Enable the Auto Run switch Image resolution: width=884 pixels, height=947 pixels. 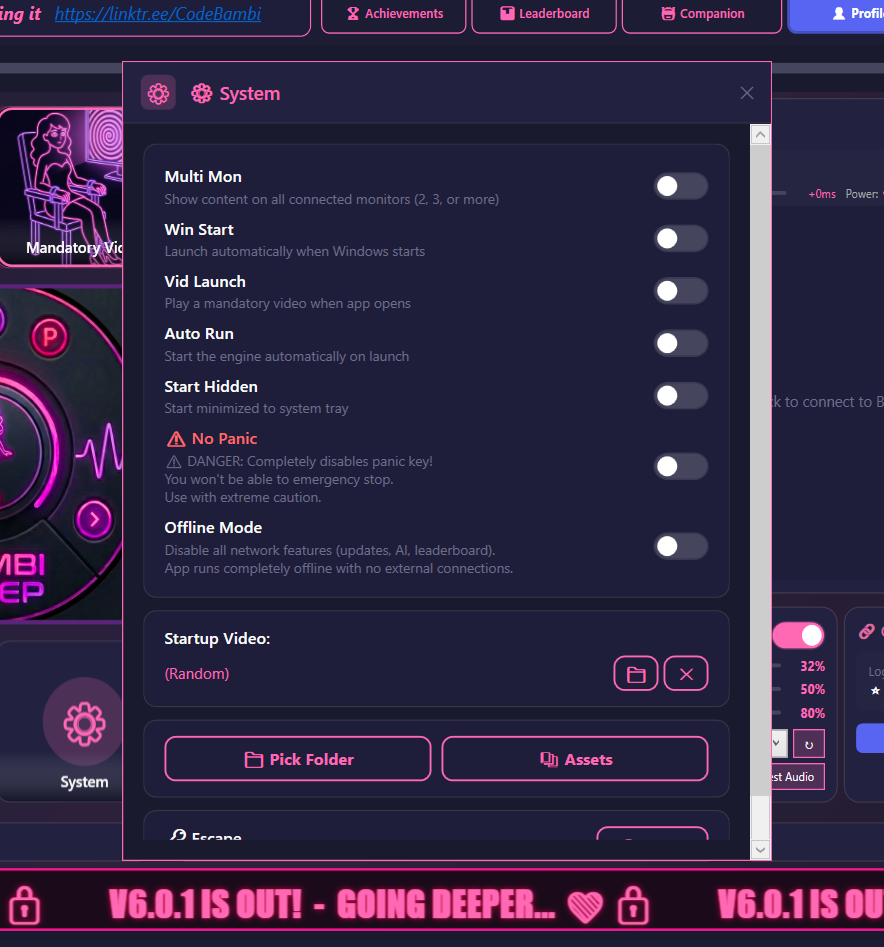click(681, 344)
